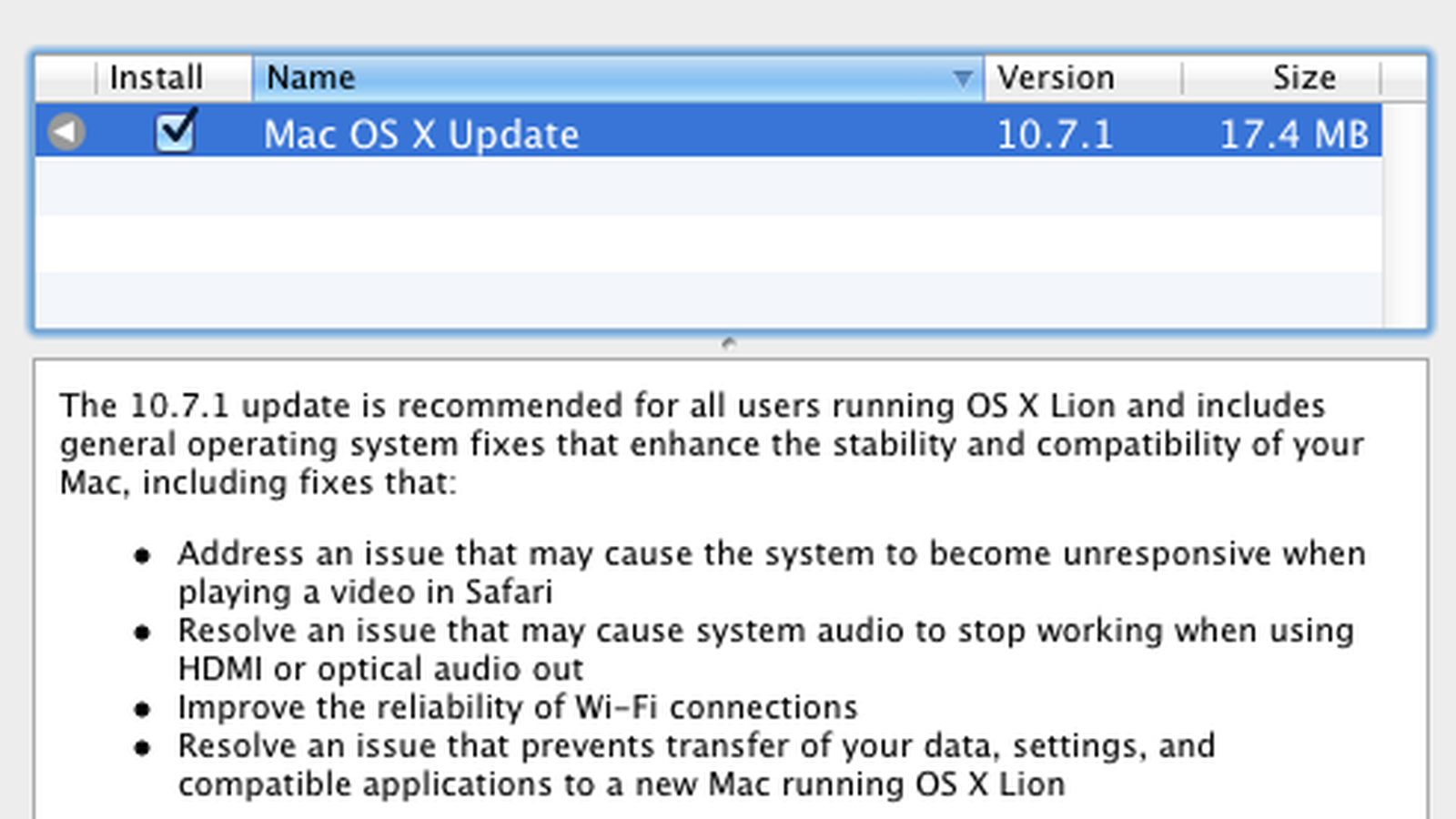Screen dimensions: 1456x819
Task: Select the Mac OS X Update row name
Action: tap(421, 135)
